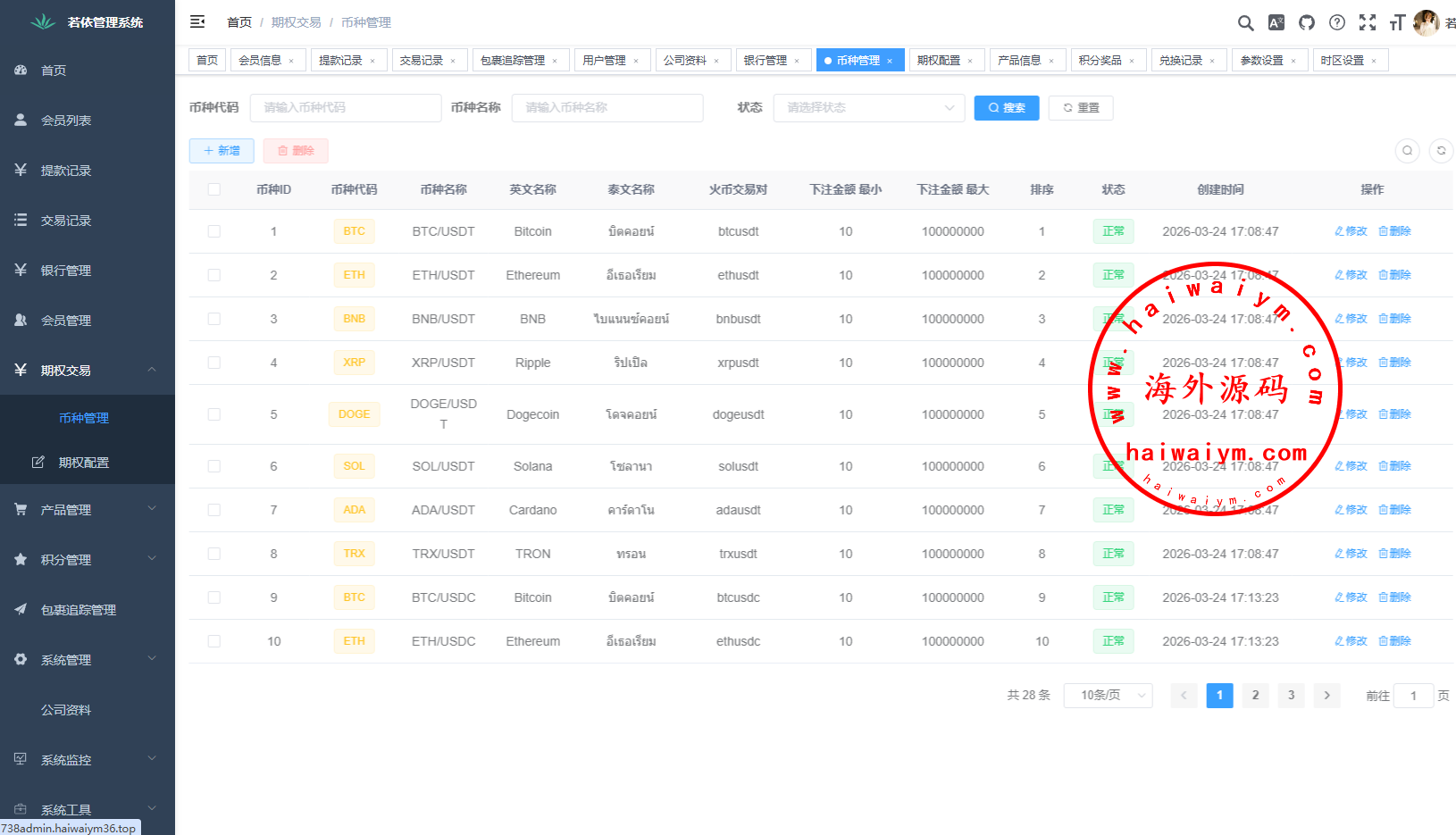Expand the 积分管理 sidebar menu
The height and width of the screenshot is (835, 1456).
[x=88, y=560]
